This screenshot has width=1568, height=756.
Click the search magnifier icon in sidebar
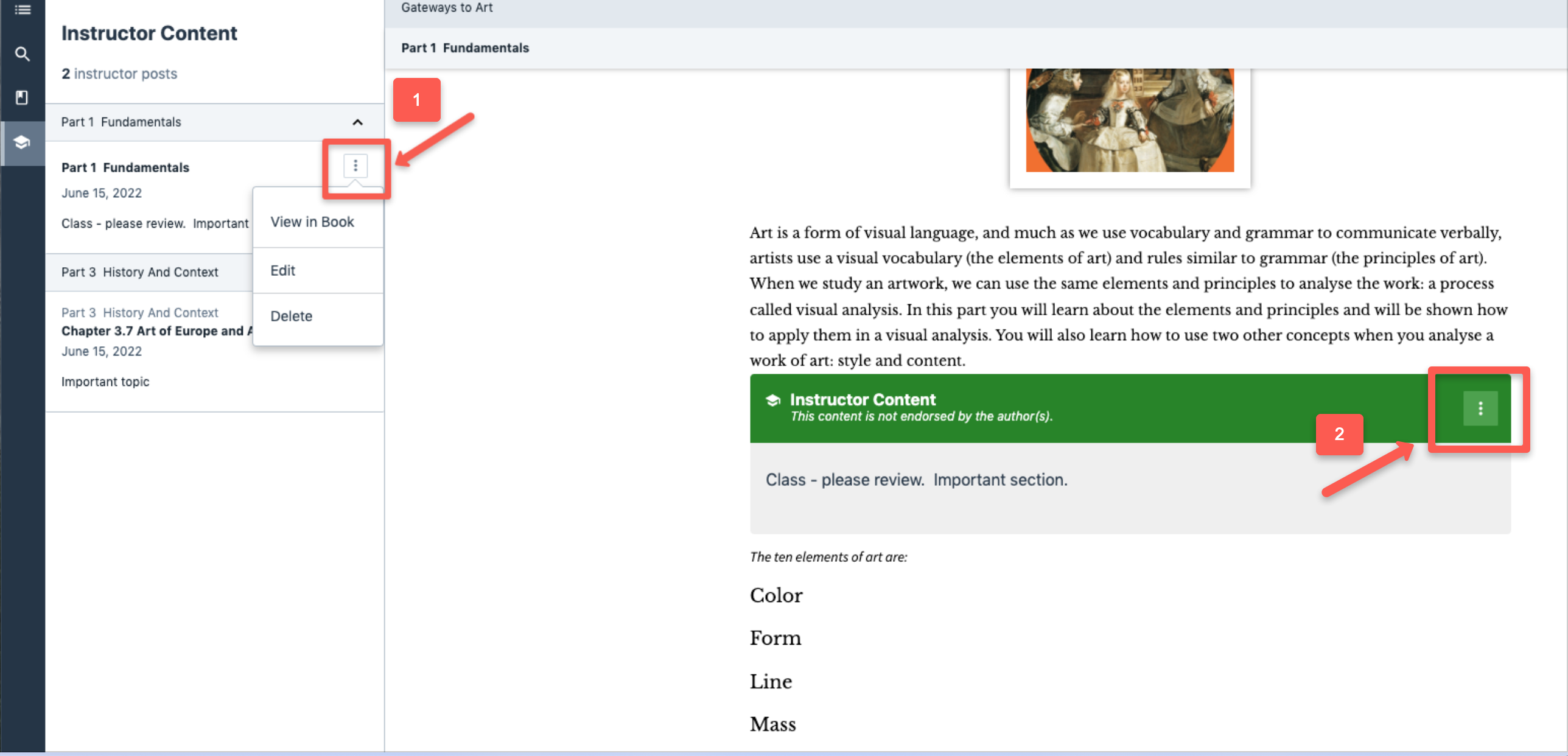(x=23, y=54)
